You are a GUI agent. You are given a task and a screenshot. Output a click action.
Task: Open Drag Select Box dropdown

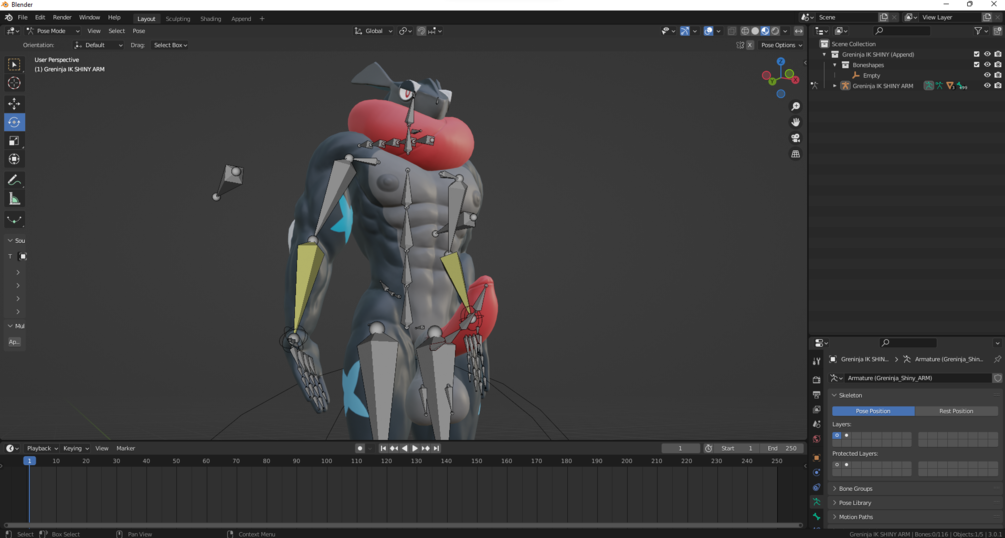coord(170,45)
